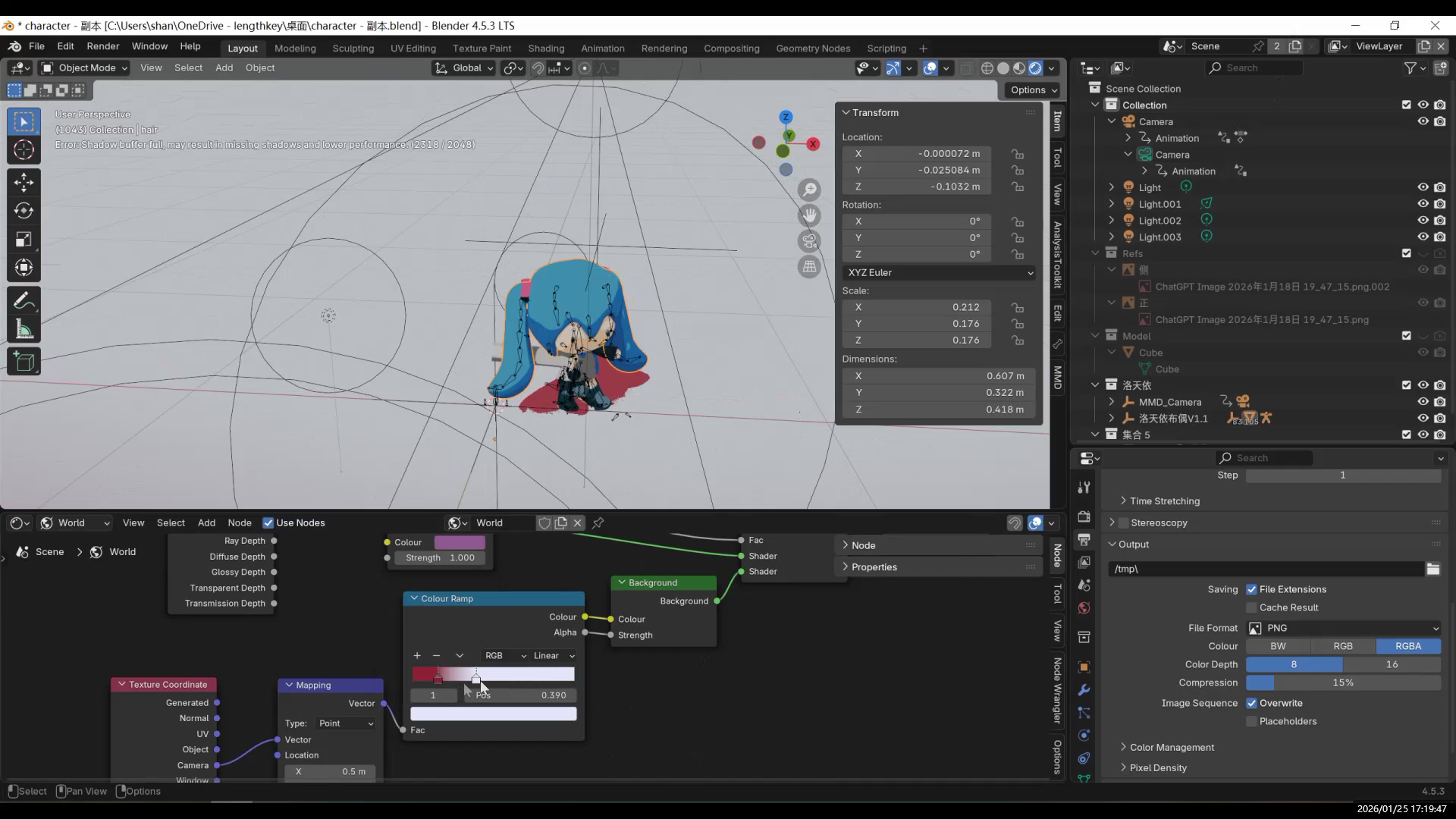This screenshot has height=819, width=1456.
Task: Select the 3D Cursor tool
Action: tap(24, 150)
